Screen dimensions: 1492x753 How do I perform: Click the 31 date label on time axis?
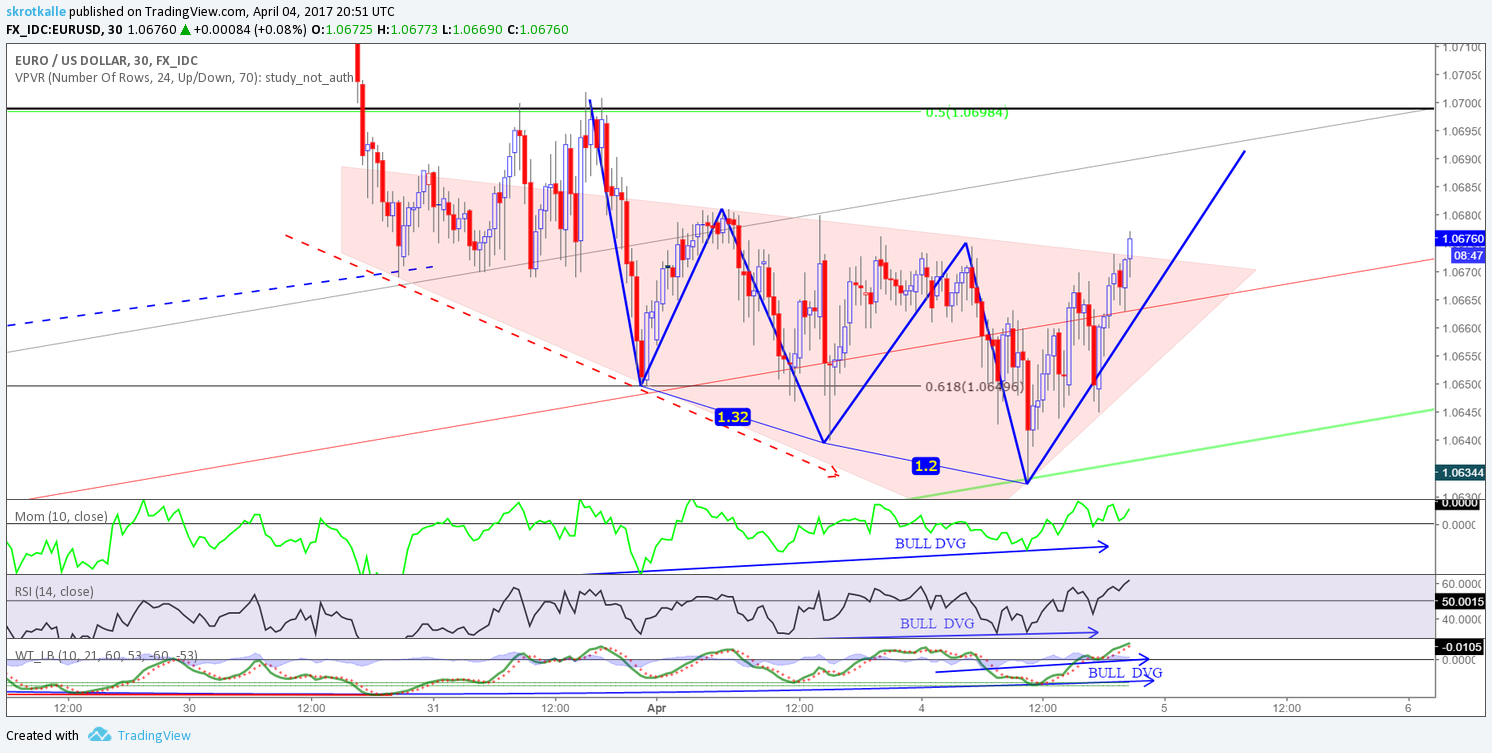pyautogui.click(x=433, y=708)
